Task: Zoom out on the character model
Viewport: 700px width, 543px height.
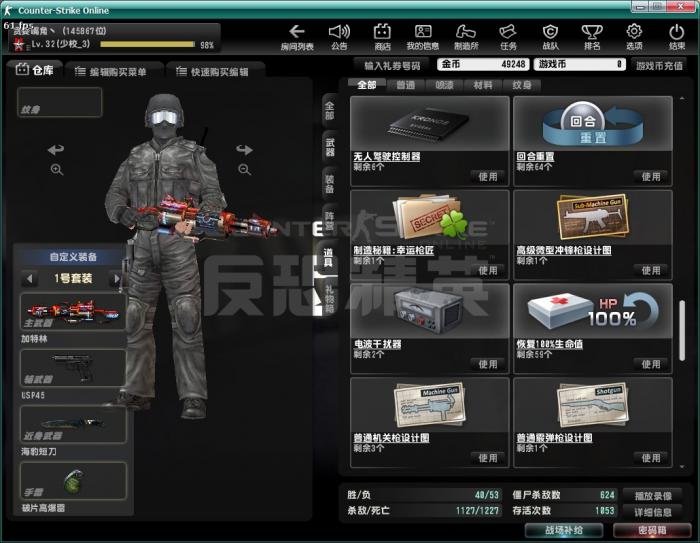Action: [x=244, y=170]
